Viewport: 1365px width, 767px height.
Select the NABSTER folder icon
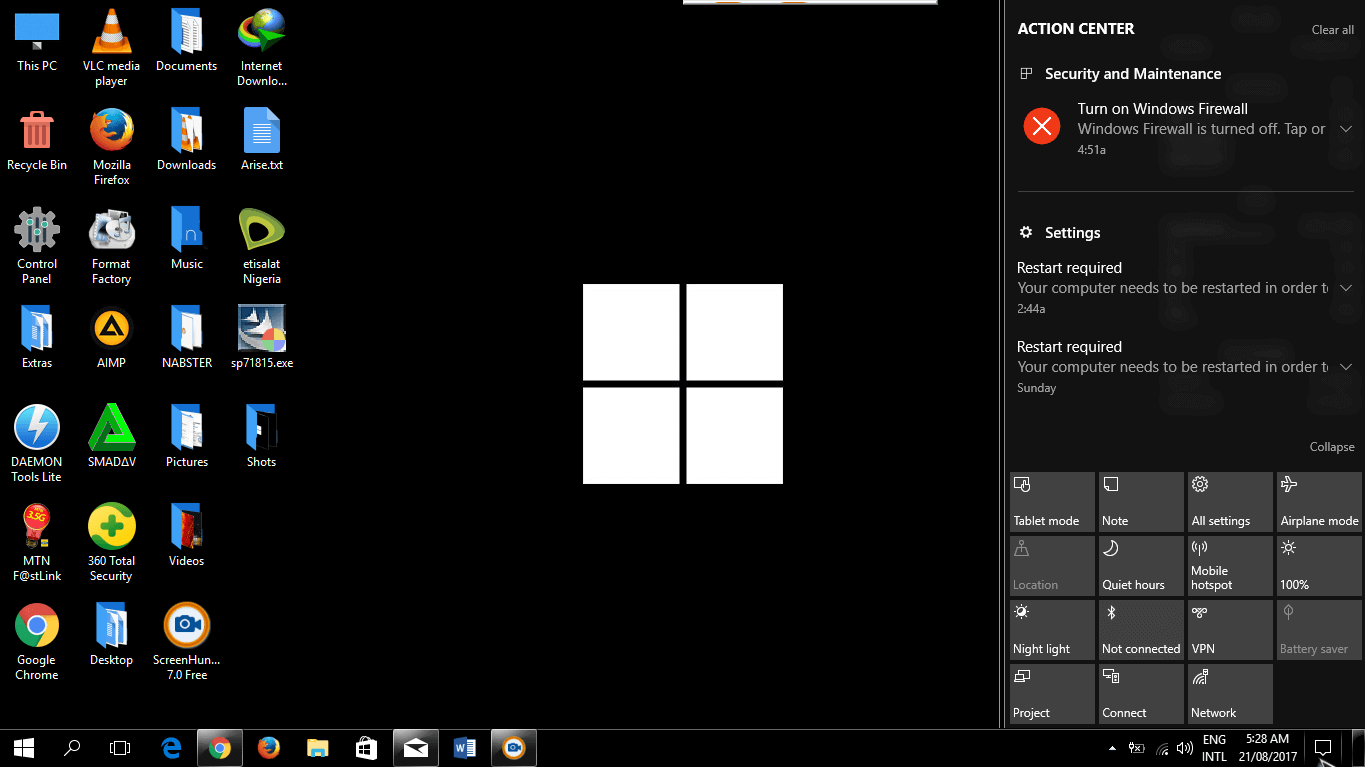coord(186,338)
